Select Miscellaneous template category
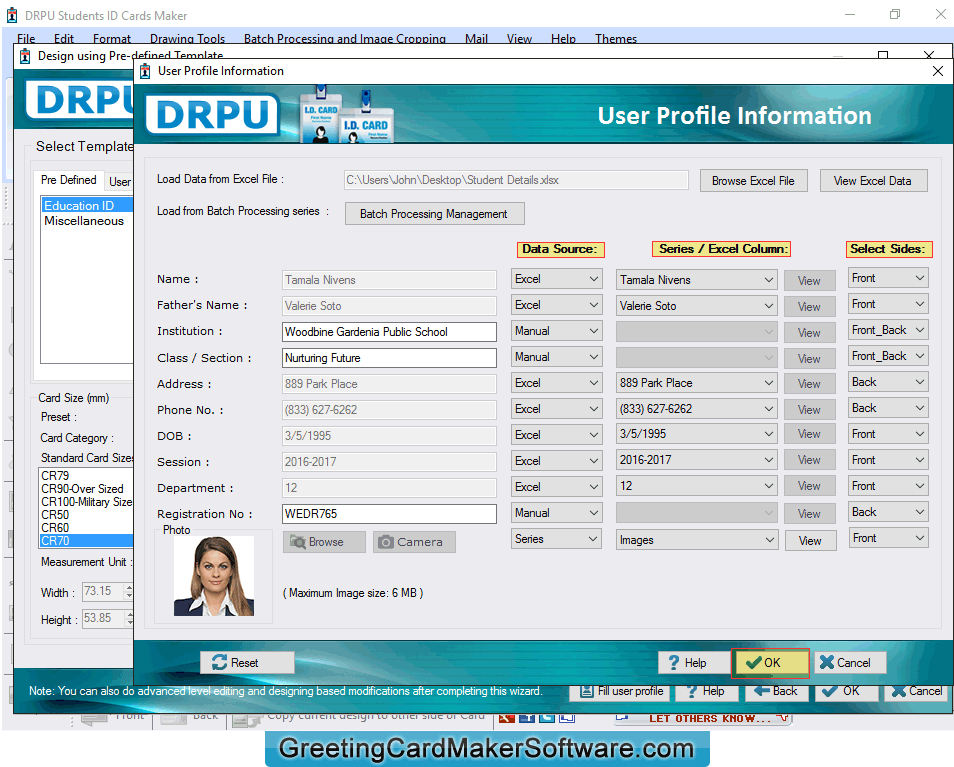954x767 pixels. coord(84,221)
